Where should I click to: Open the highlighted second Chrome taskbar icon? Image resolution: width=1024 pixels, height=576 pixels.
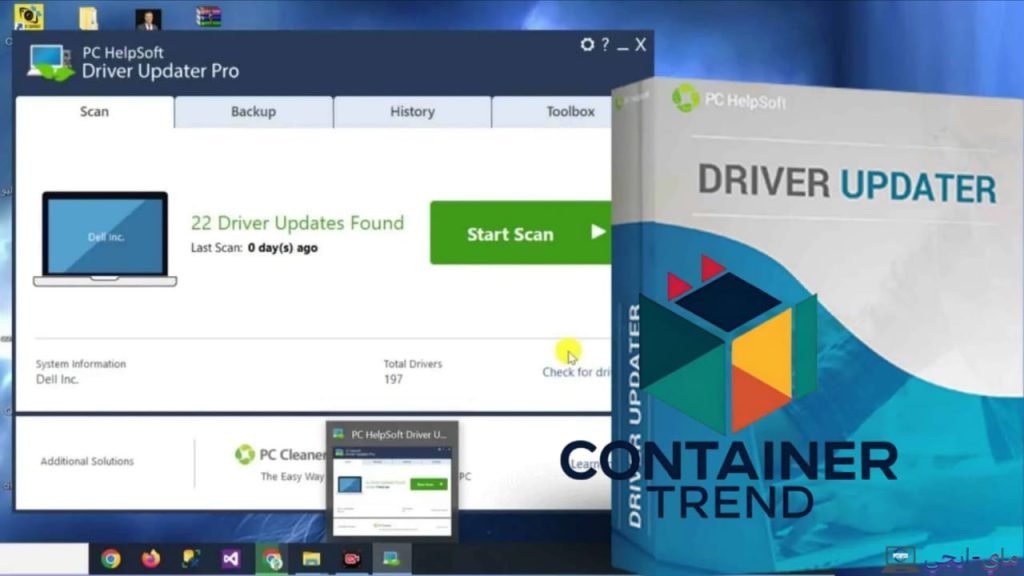pos(272,559)
